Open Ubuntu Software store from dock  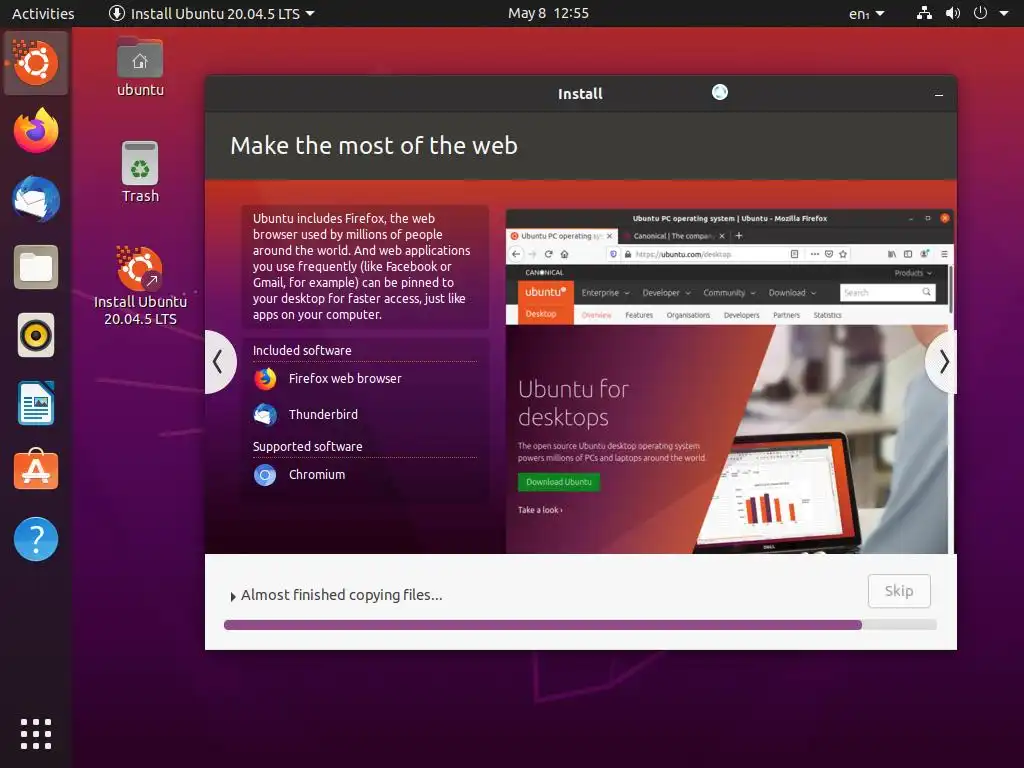tap(36, 470)
